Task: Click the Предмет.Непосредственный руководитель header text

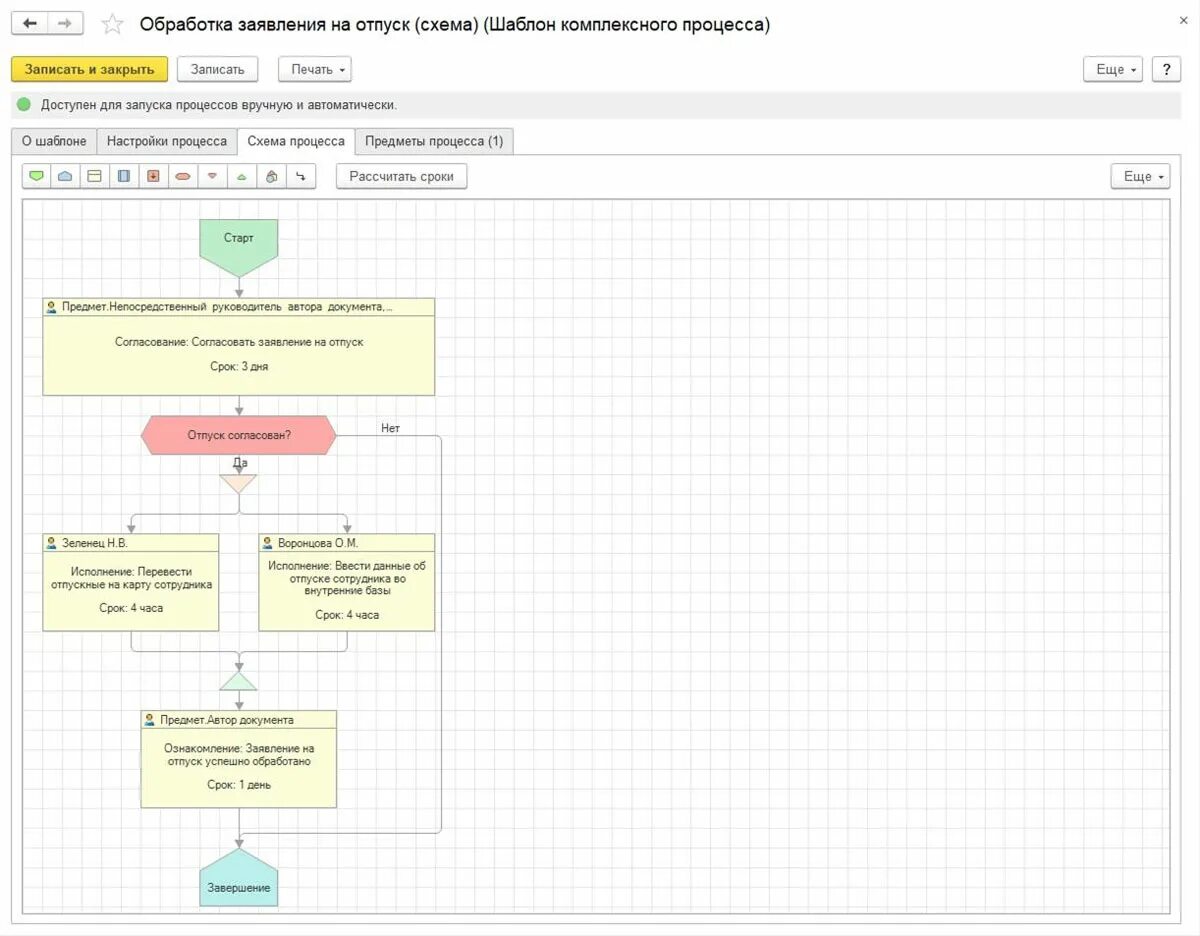Action: pos(227,307)
